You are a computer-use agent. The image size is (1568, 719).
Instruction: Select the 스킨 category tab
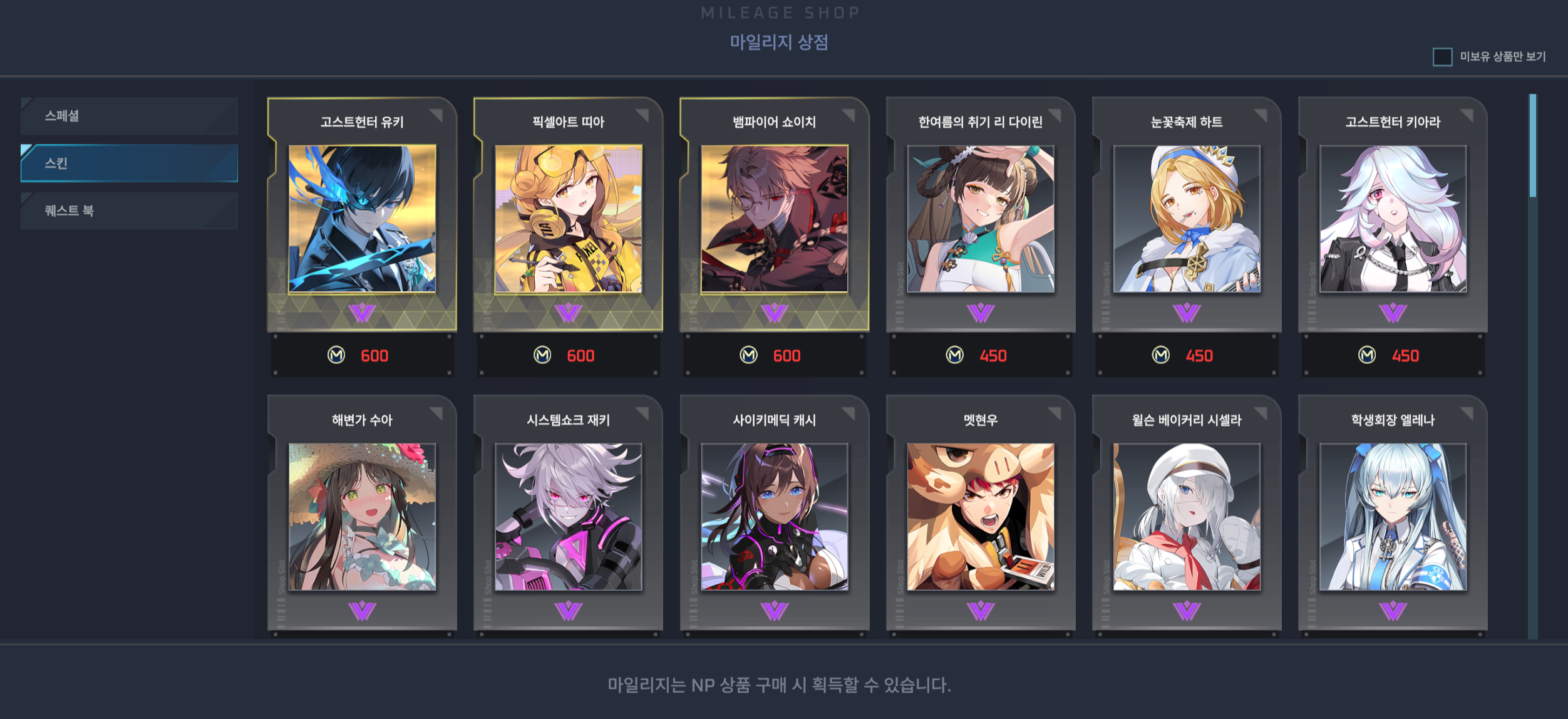point(129,163)
